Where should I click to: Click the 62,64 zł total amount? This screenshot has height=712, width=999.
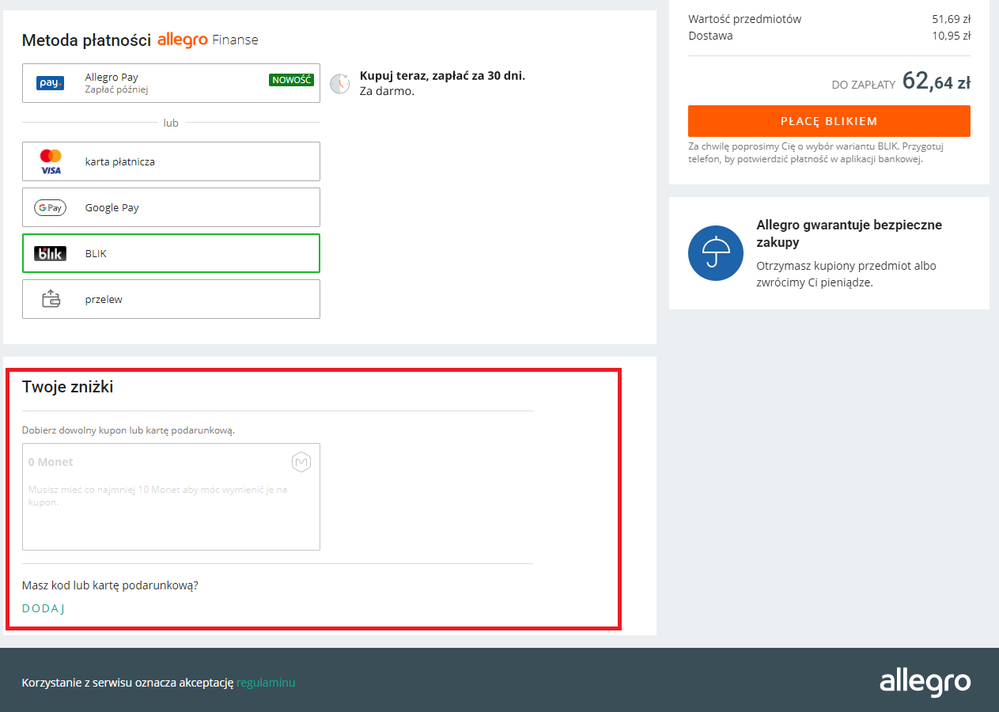937,82
